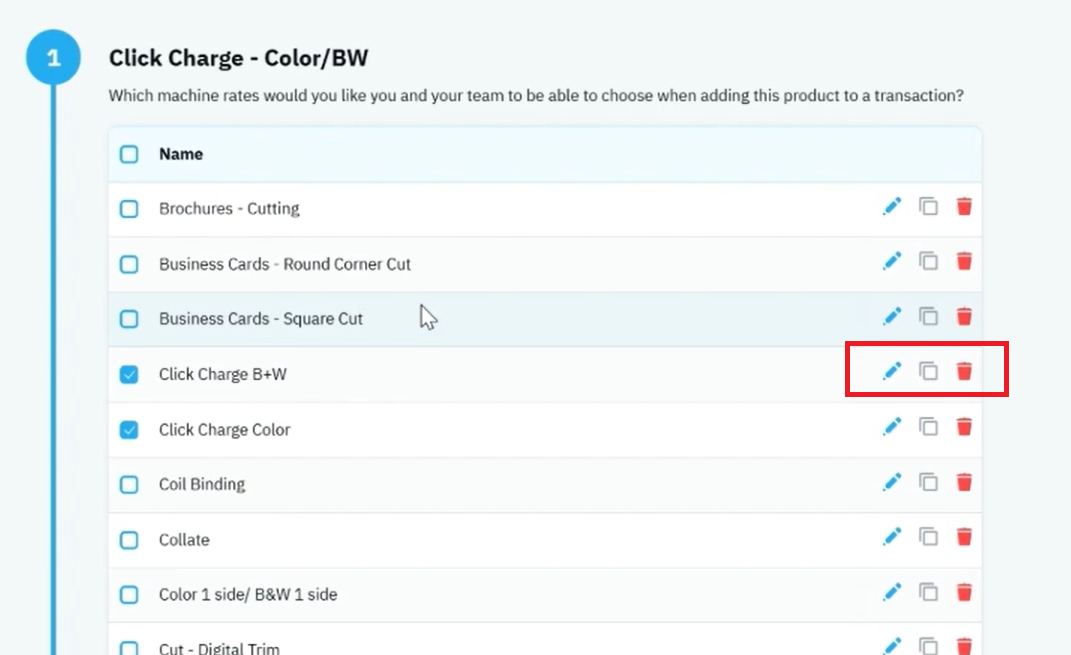
Task: Uncheck the Click Charge B+W checkbox
Action: point(129,374)
